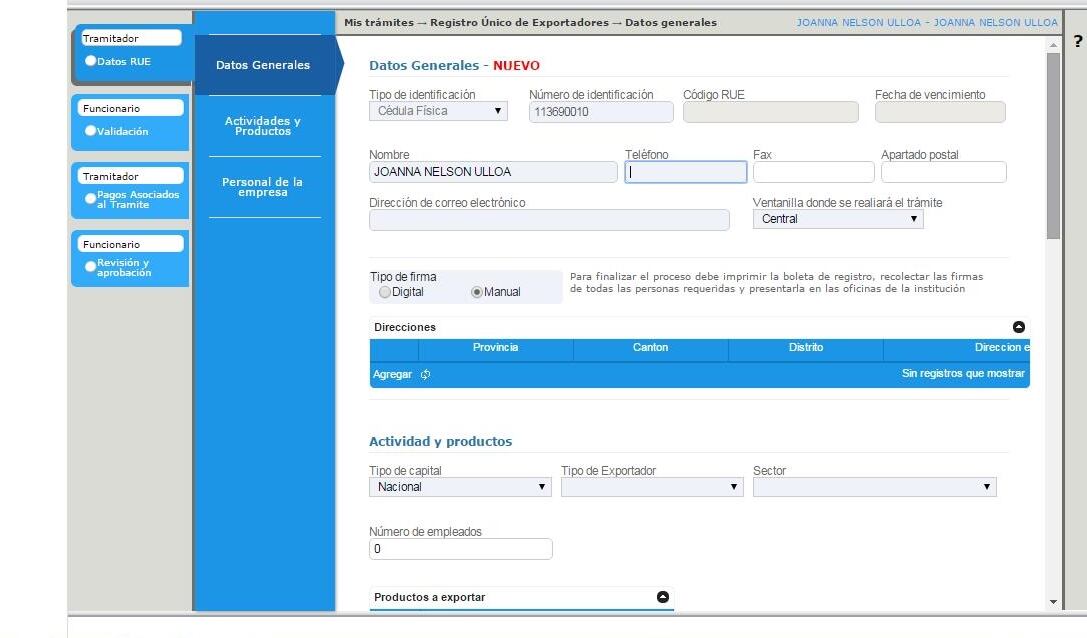The image size is (1087, 638).
Task: Choose Digital signature type
Action: [385, 293]
